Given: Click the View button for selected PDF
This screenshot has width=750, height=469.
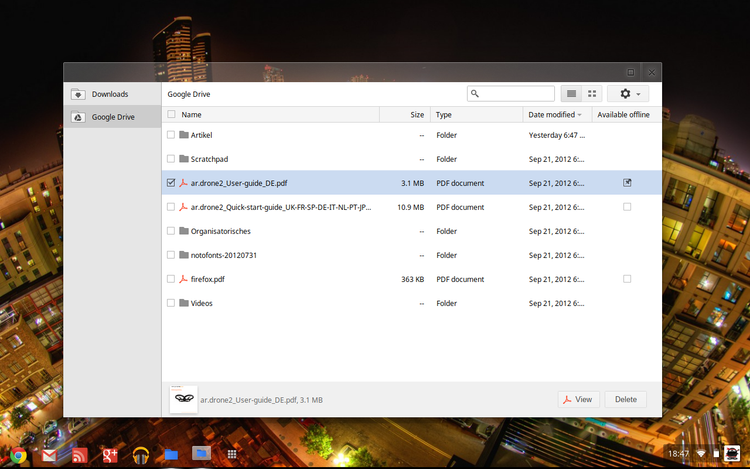Looking at the screenshot, I should point(576,399).
